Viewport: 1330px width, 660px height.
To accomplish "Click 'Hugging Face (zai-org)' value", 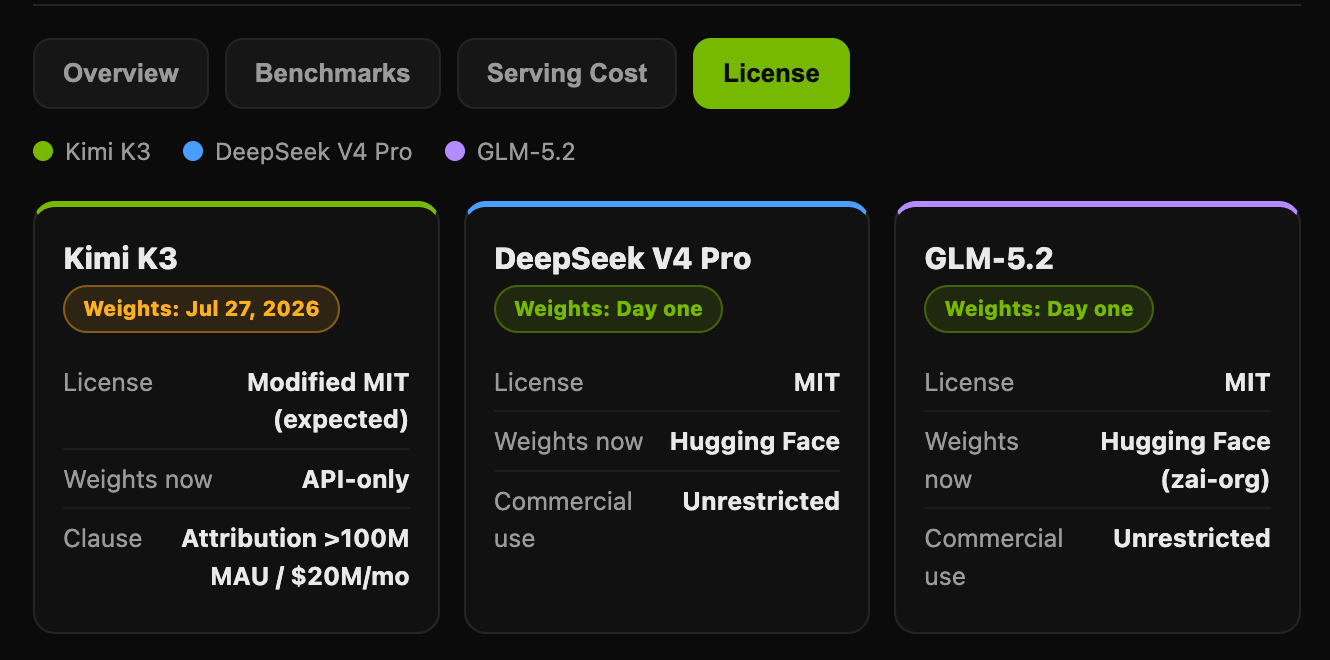I will (x=1186, y=461).
